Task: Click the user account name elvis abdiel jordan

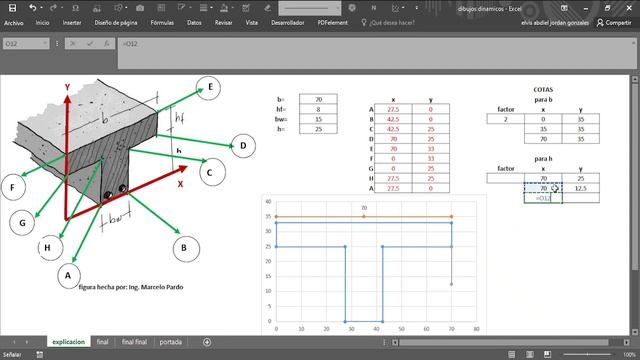Action: [555, 23]
